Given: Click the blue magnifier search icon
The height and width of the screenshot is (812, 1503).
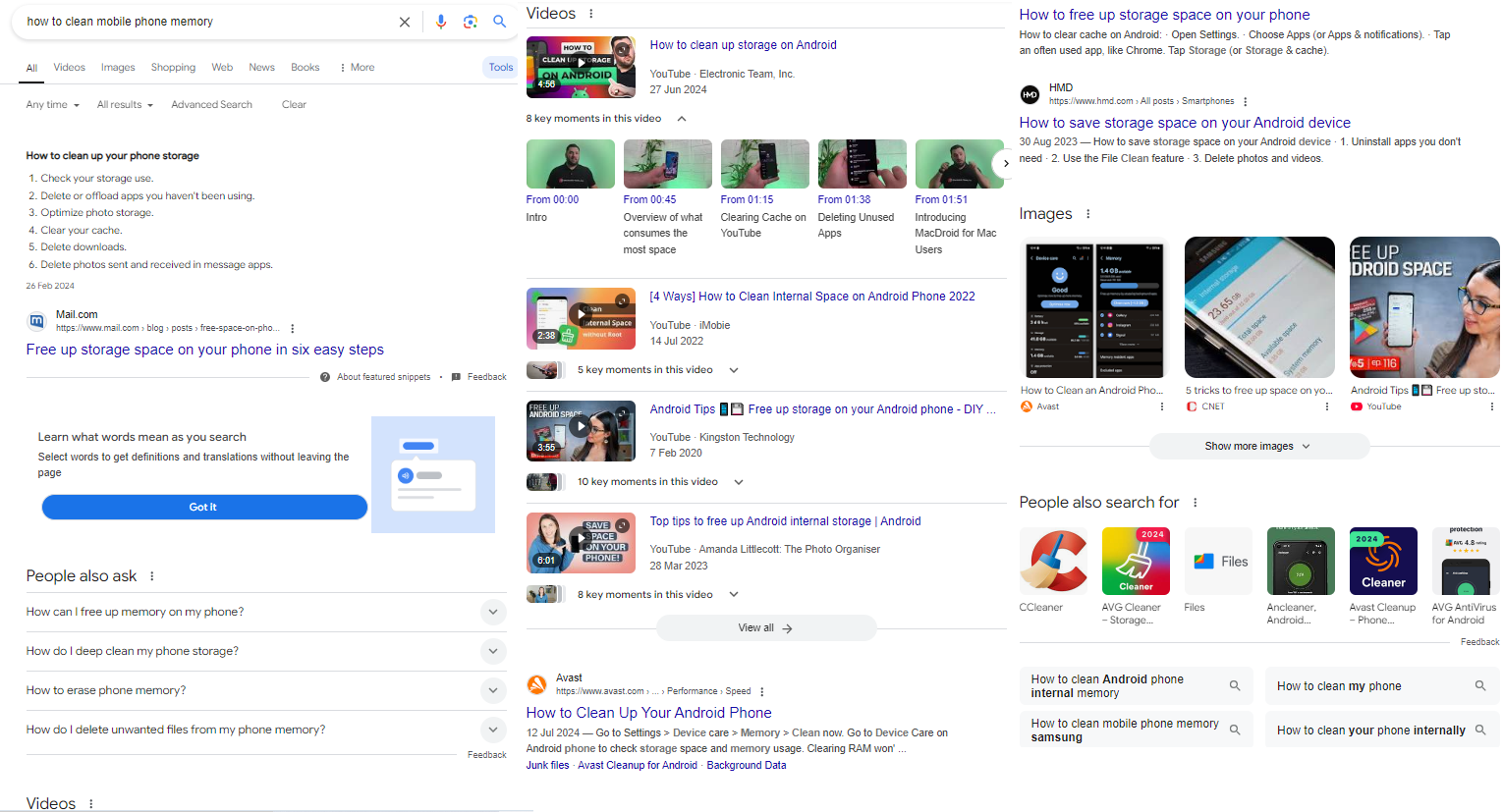Looking at the screenshot, I should 500,22.
